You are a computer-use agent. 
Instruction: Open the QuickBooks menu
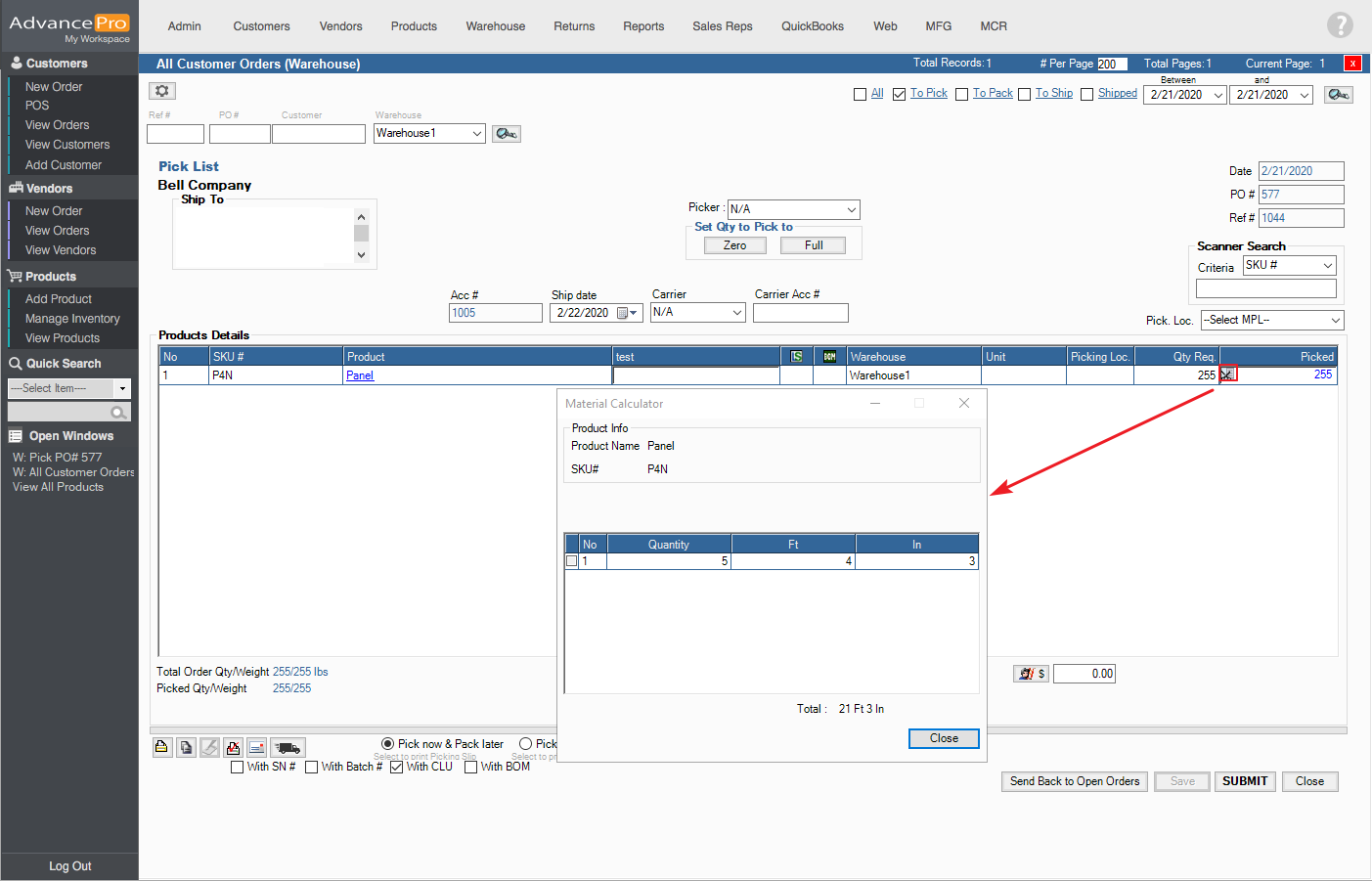[812, 26]
